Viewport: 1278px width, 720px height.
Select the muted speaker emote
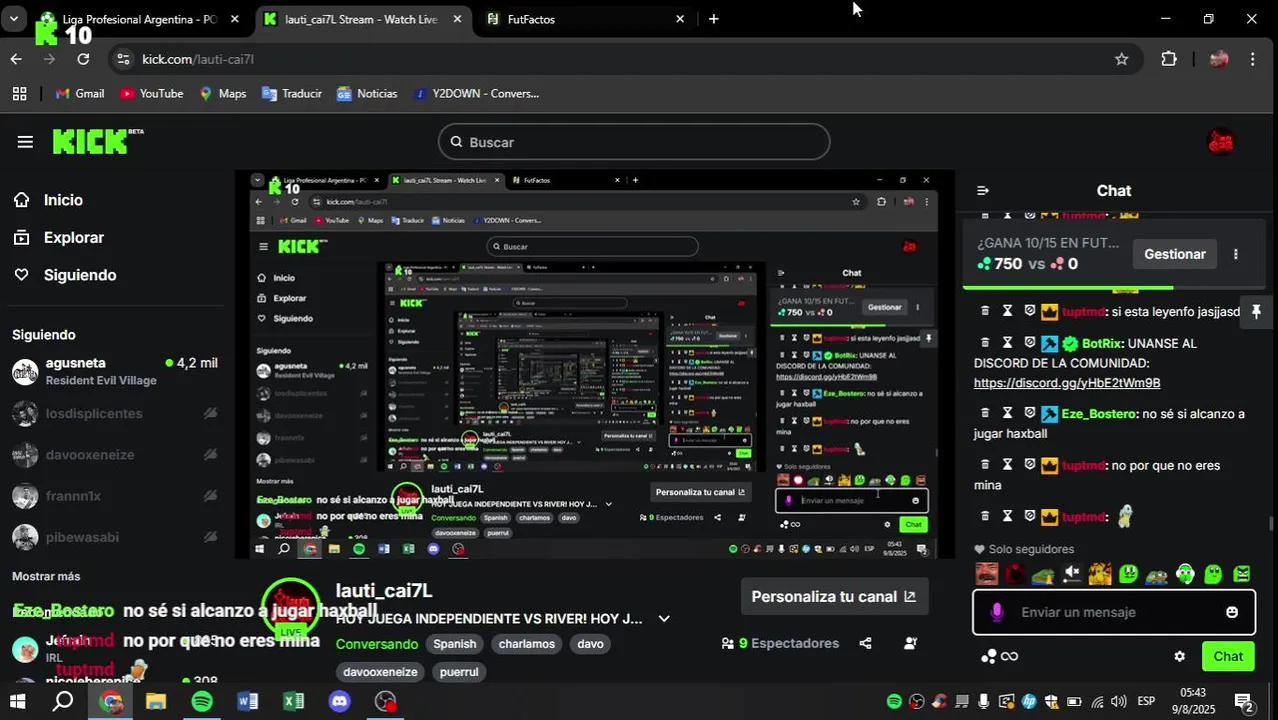[x=1071, y=574]
